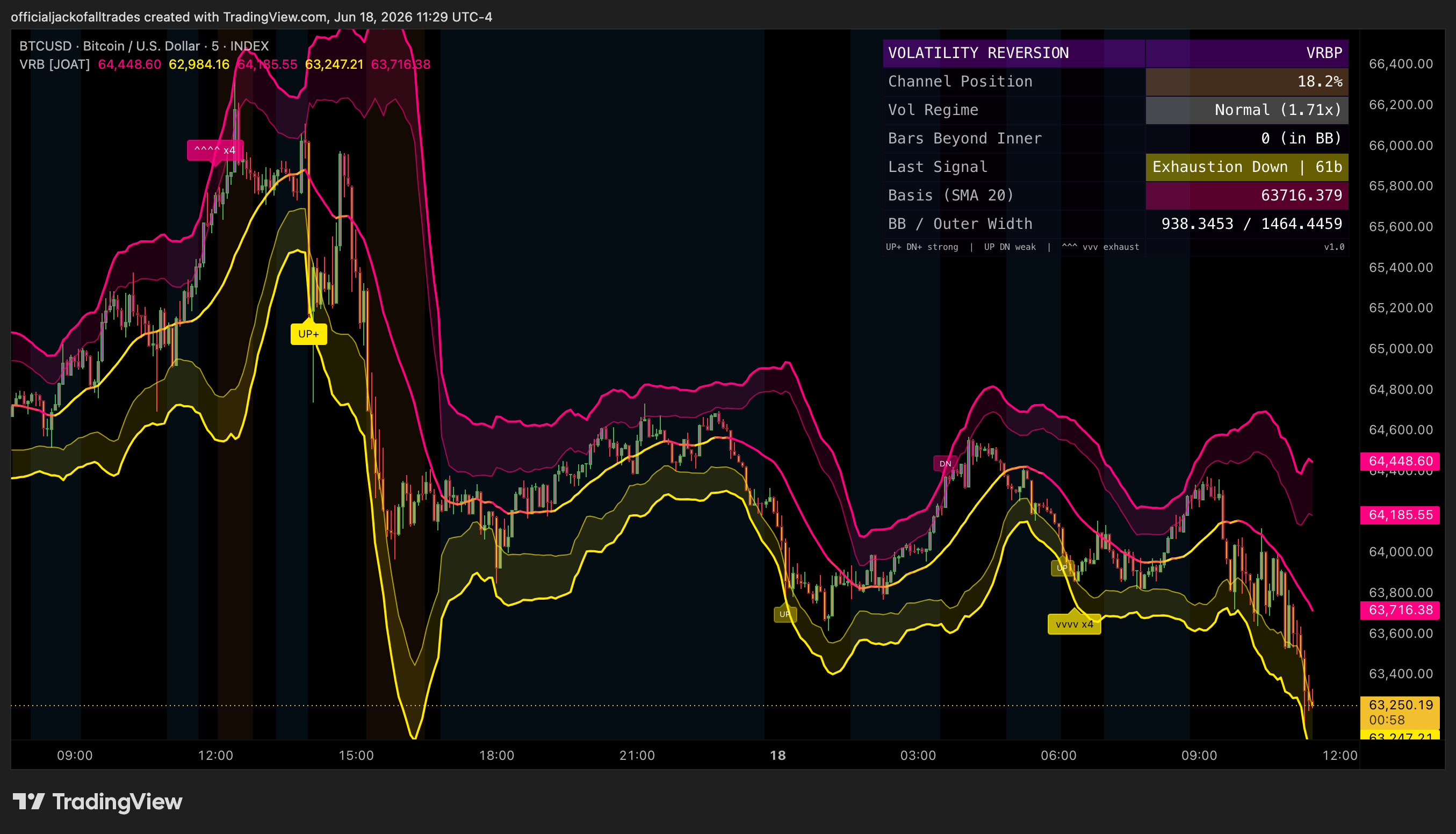The width and height of the screenshot is (1456, 834).
Task: Click the 03:00 time axis label
Action: (x=918, y=756)
